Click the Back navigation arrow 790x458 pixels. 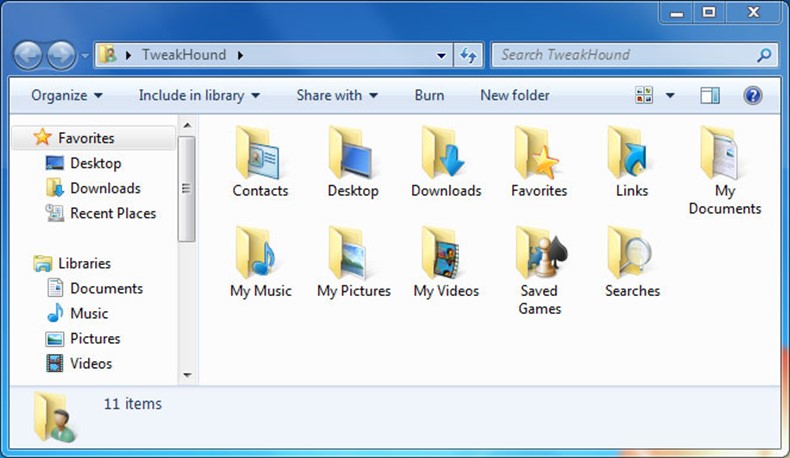[28, 55]
